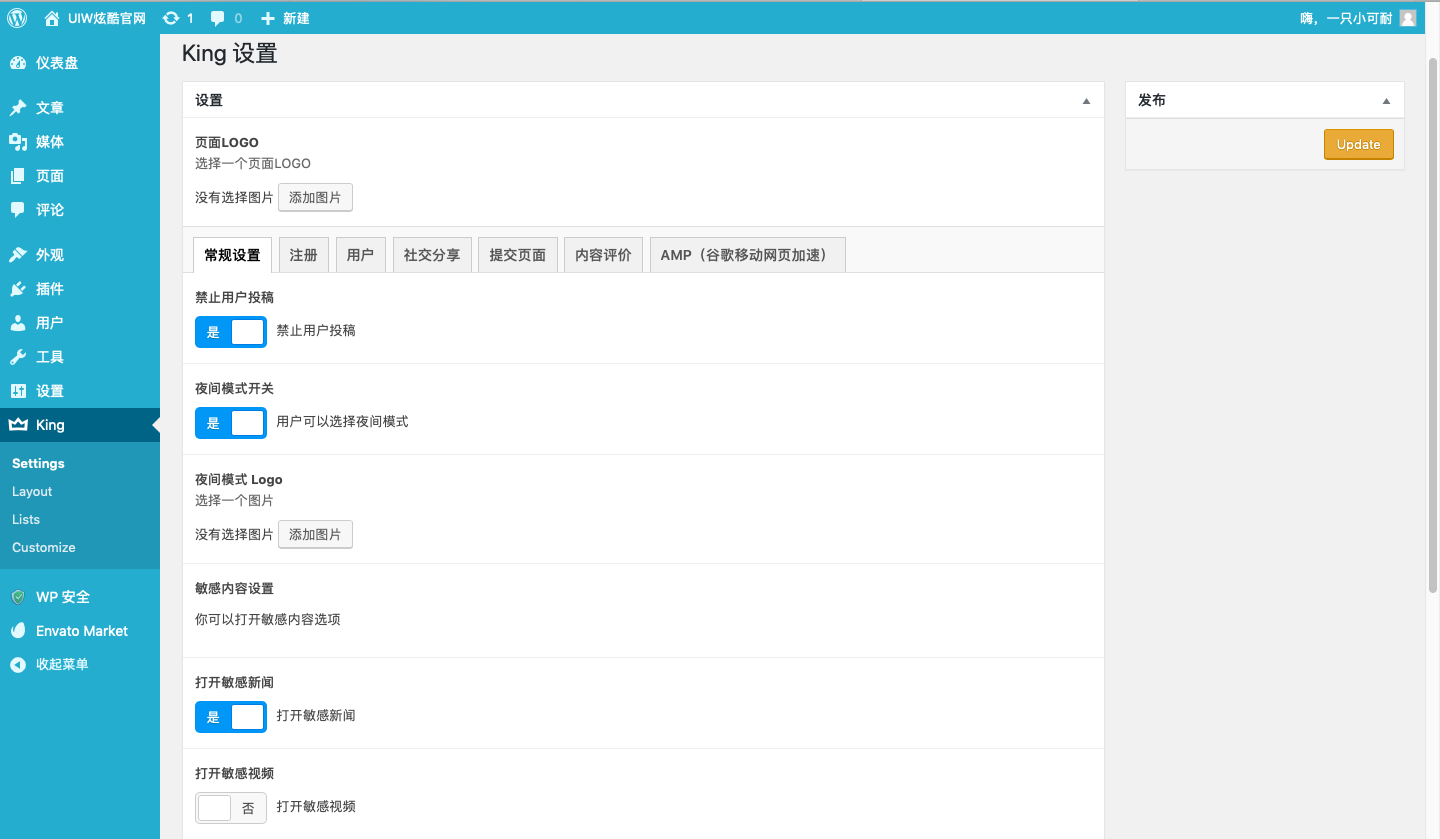Open the 仪表盘 dashboard menu
1440x839 pixels.
[56, 63]
